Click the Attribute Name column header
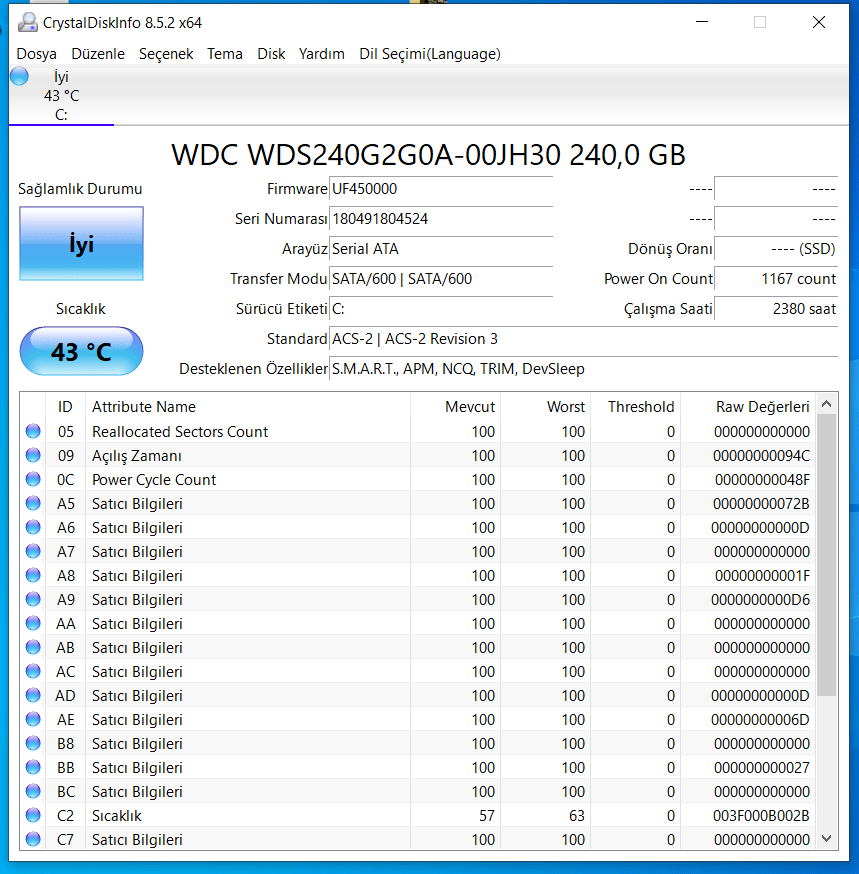 click(x=247, y=407)
